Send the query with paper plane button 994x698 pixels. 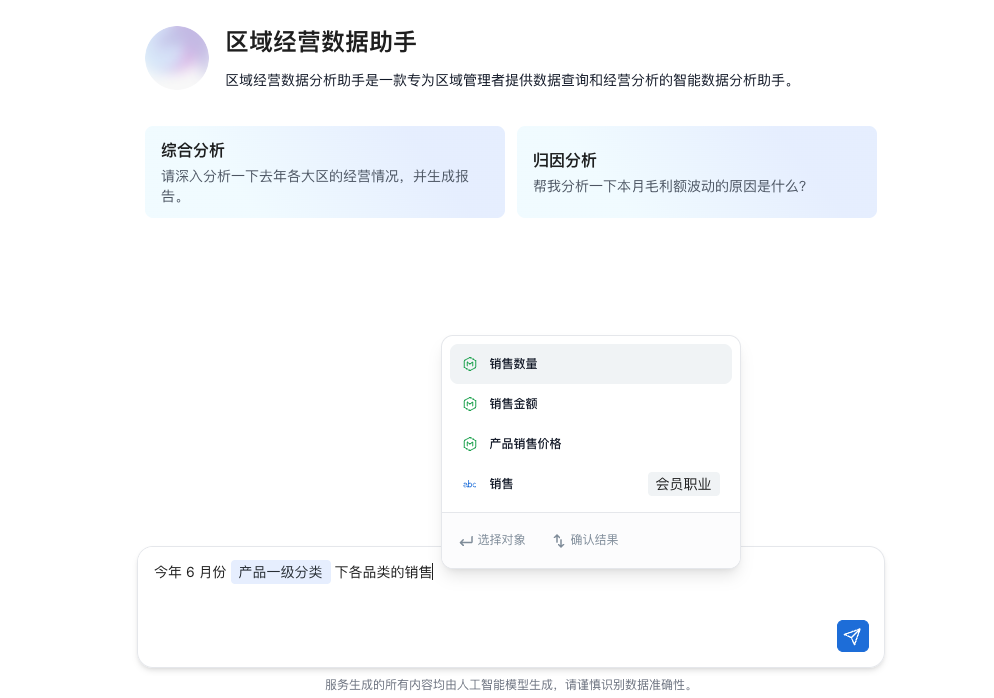852,636
